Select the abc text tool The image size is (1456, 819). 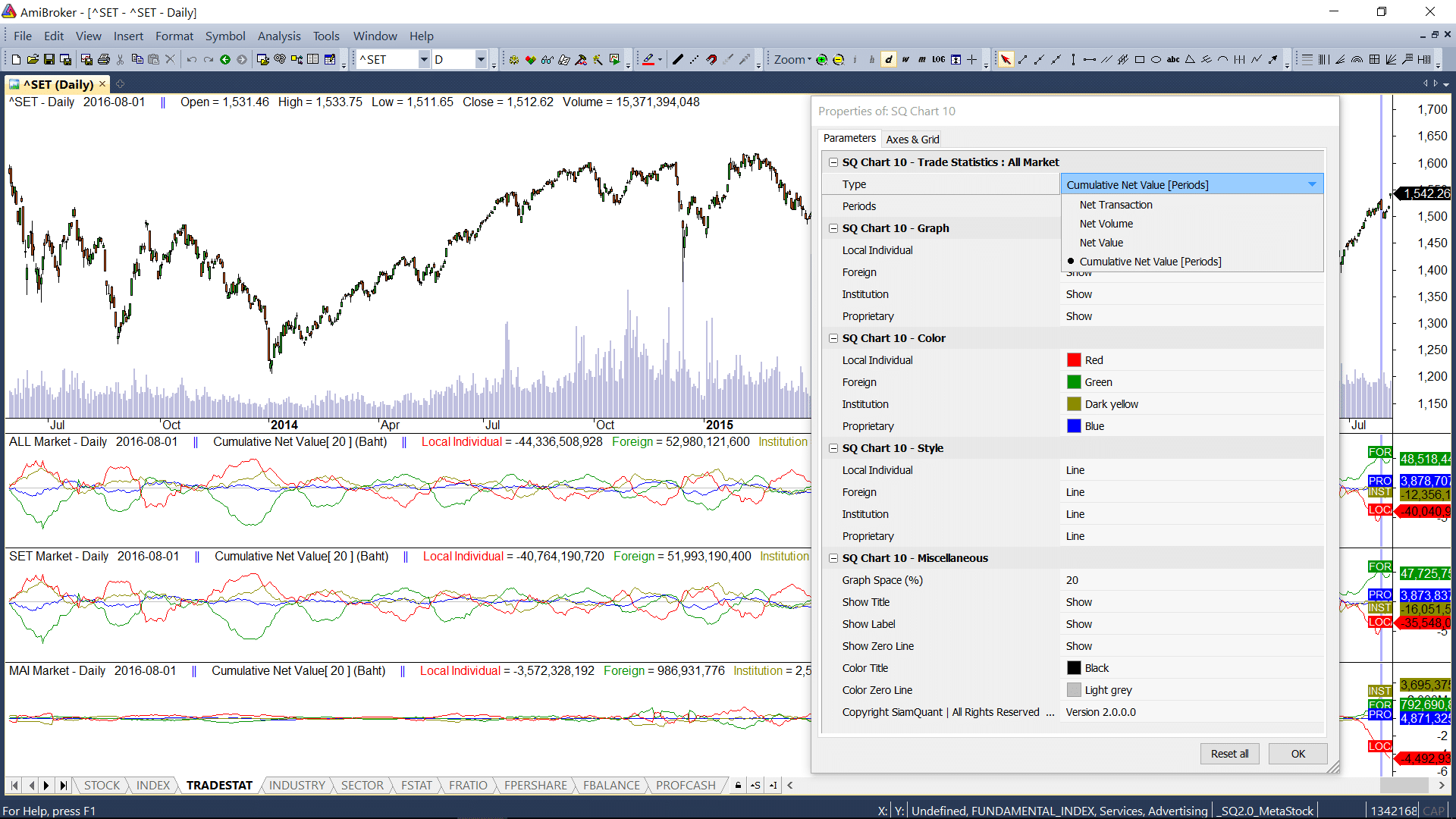[x=1172, y=59]
